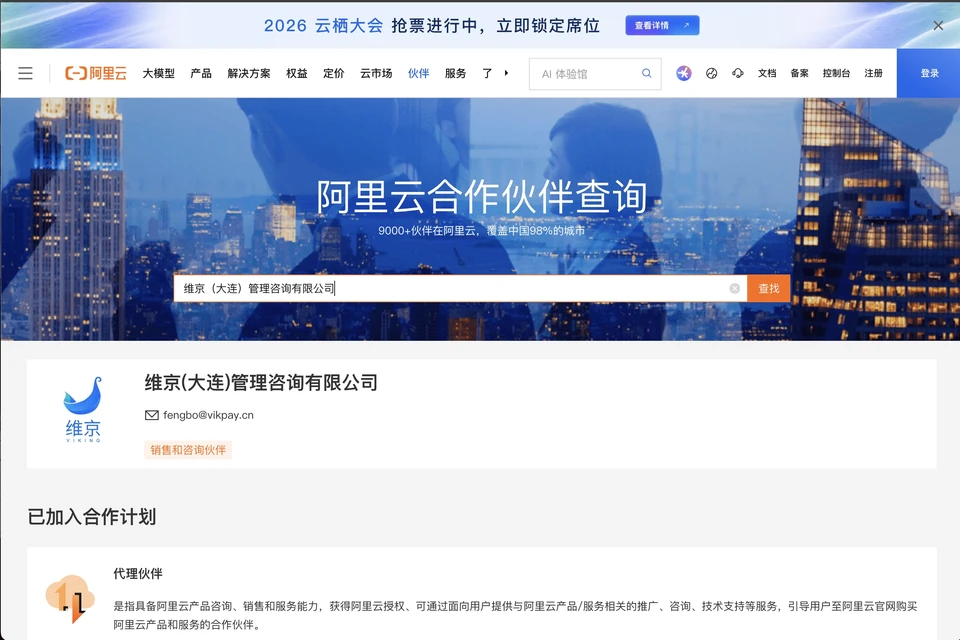This screenshot has height=640, width=960.
Task: Click the fengbo@vikpay.cn email address
Action: (x=208, y=415)
